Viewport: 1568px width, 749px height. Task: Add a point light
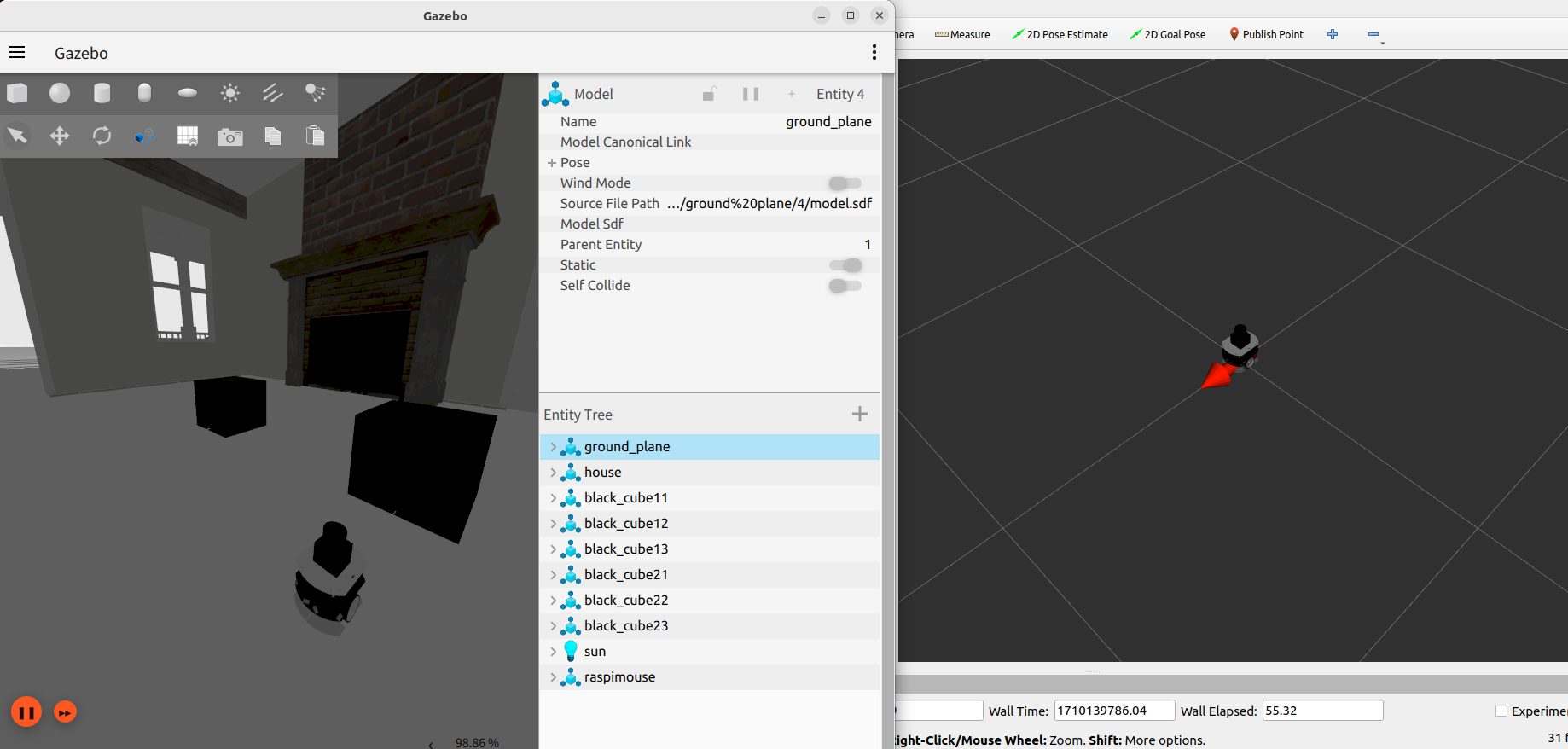(x=230, y=93)
